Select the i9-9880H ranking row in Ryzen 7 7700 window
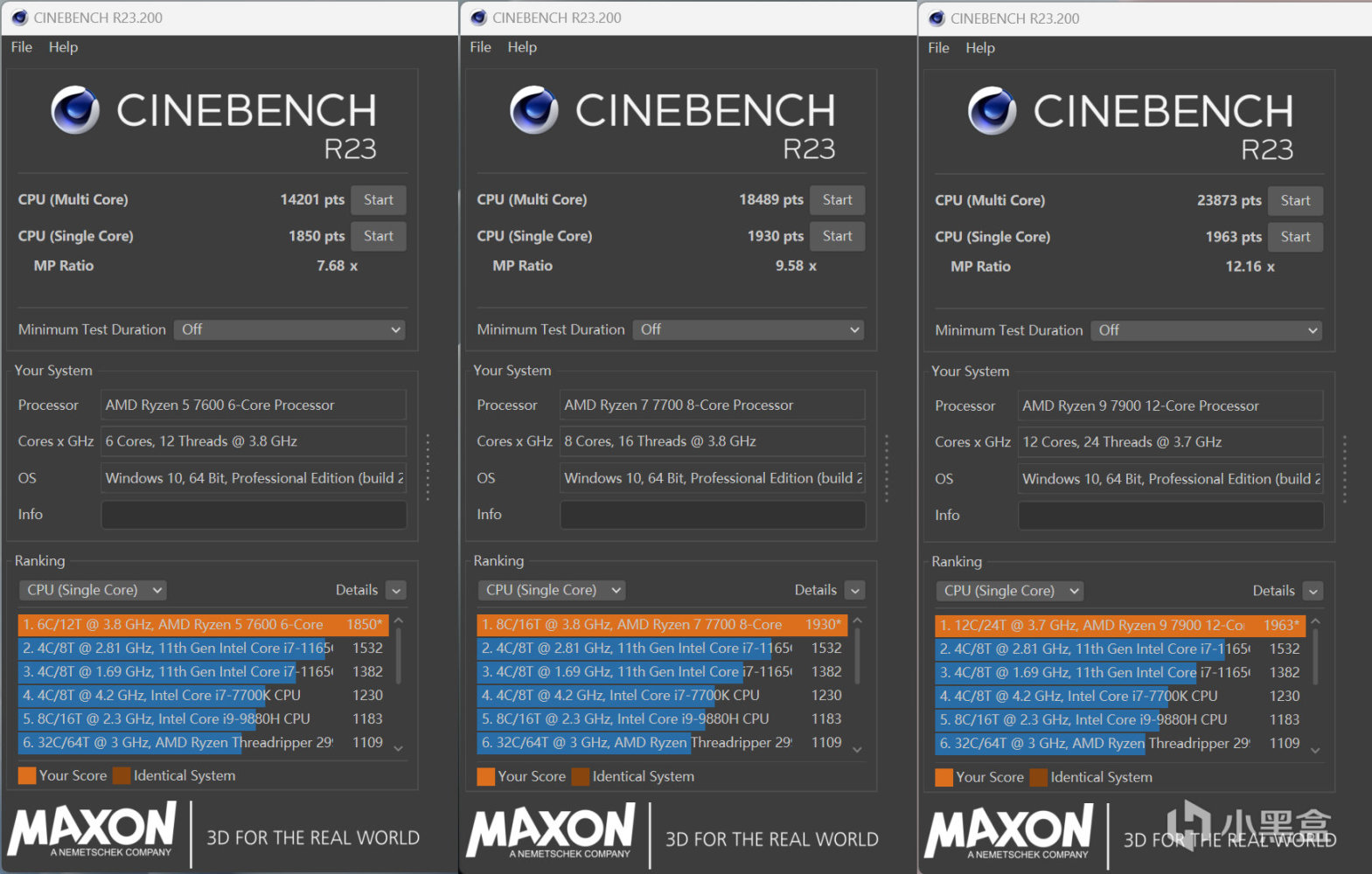The width and height of the screenshot is (1372, 874). click(662, 718)
